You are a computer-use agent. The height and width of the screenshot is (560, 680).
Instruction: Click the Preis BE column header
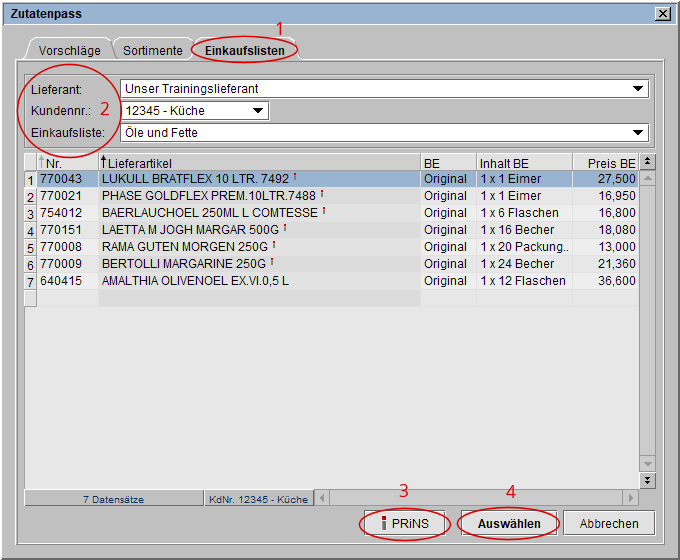pyautogui.click(x=604, y=162)
